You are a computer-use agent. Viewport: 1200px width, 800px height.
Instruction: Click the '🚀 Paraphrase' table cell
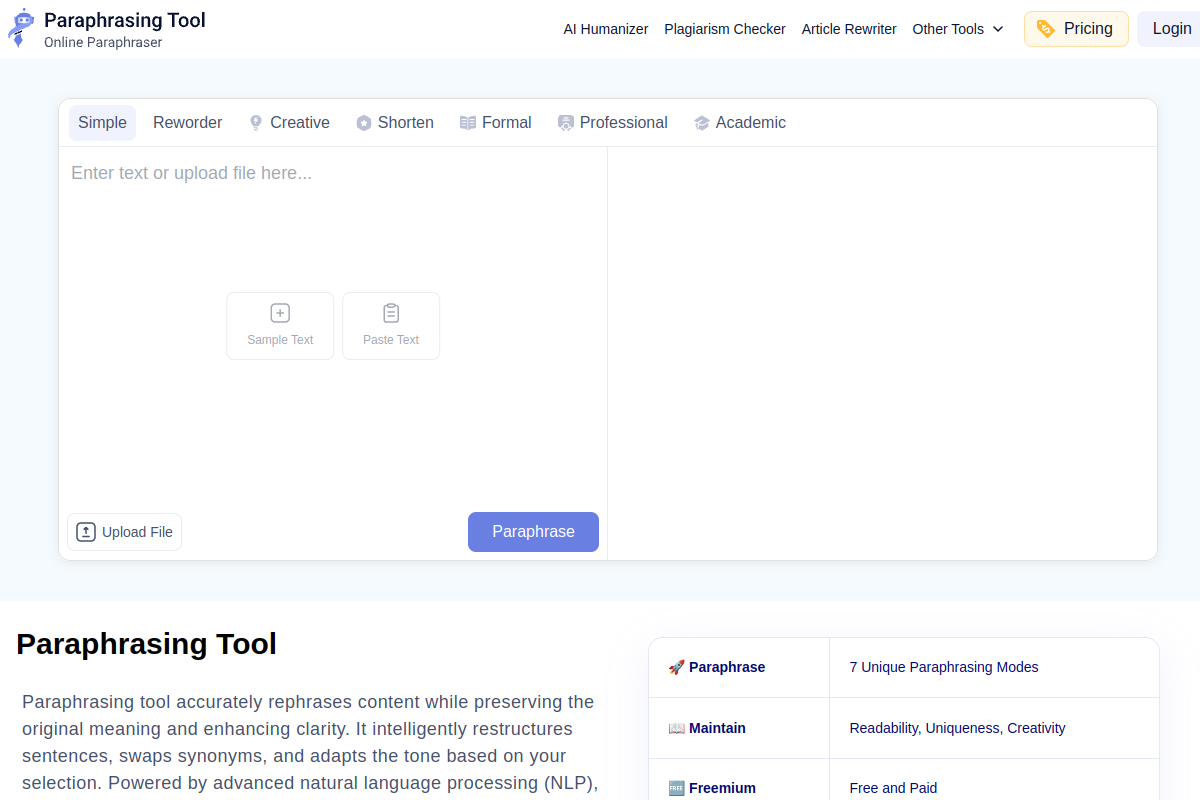coord(739,667)
